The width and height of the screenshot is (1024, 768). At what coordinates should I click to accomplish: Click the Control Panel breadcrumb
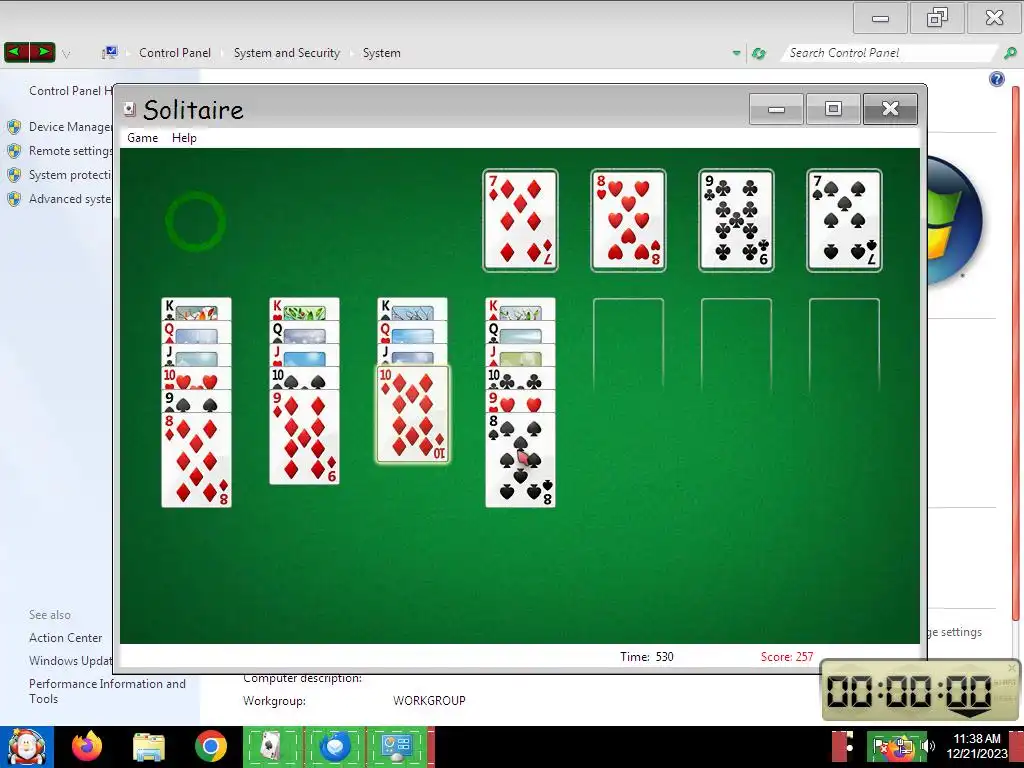click(x=175, y=53)
